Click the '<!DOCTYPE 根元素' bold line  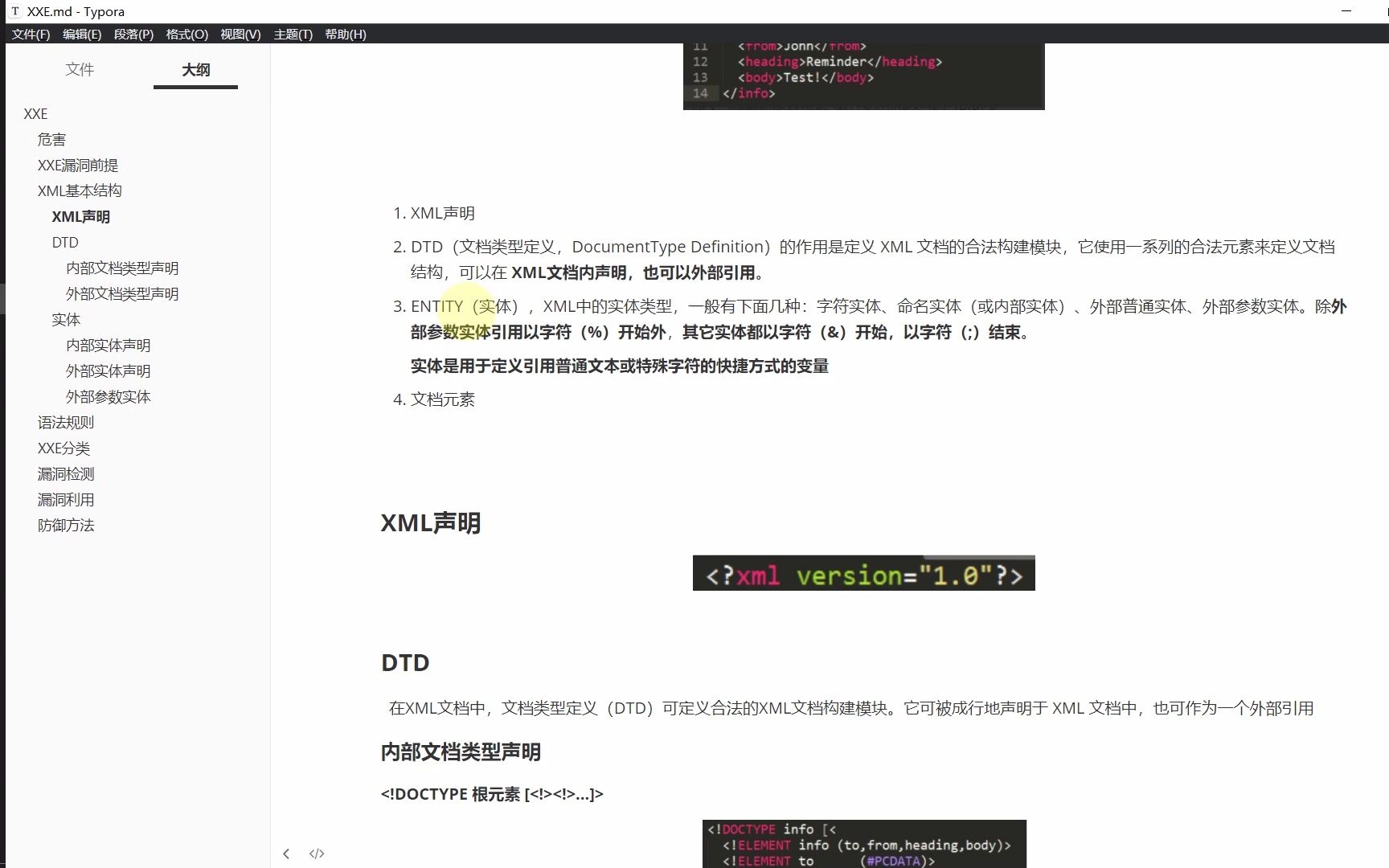pyautogui.click(x=492, y=794)
